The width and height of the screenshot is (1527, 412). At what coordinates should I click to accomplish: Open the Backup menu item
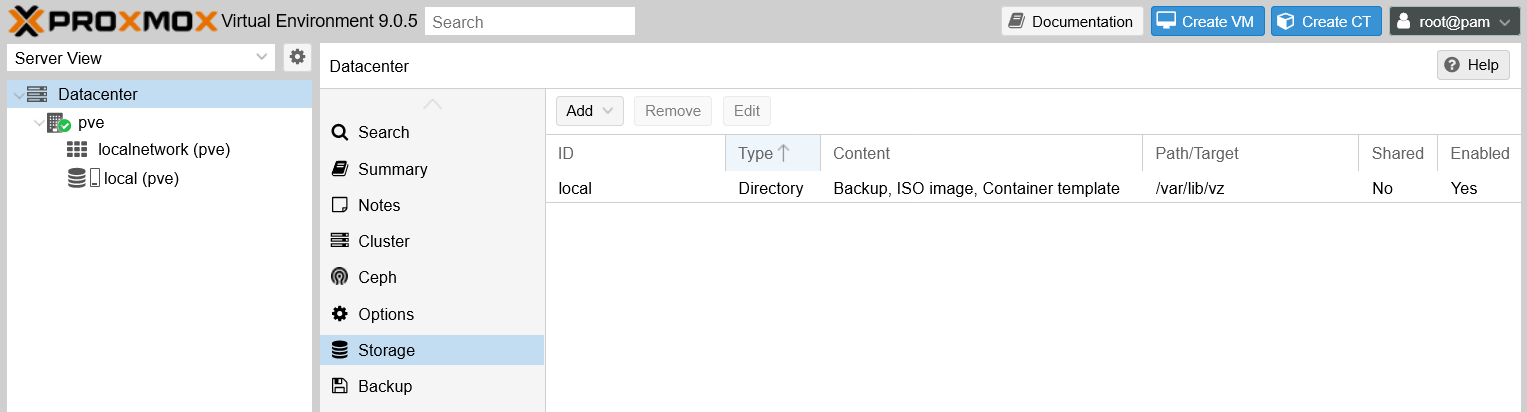pos(432,386)
